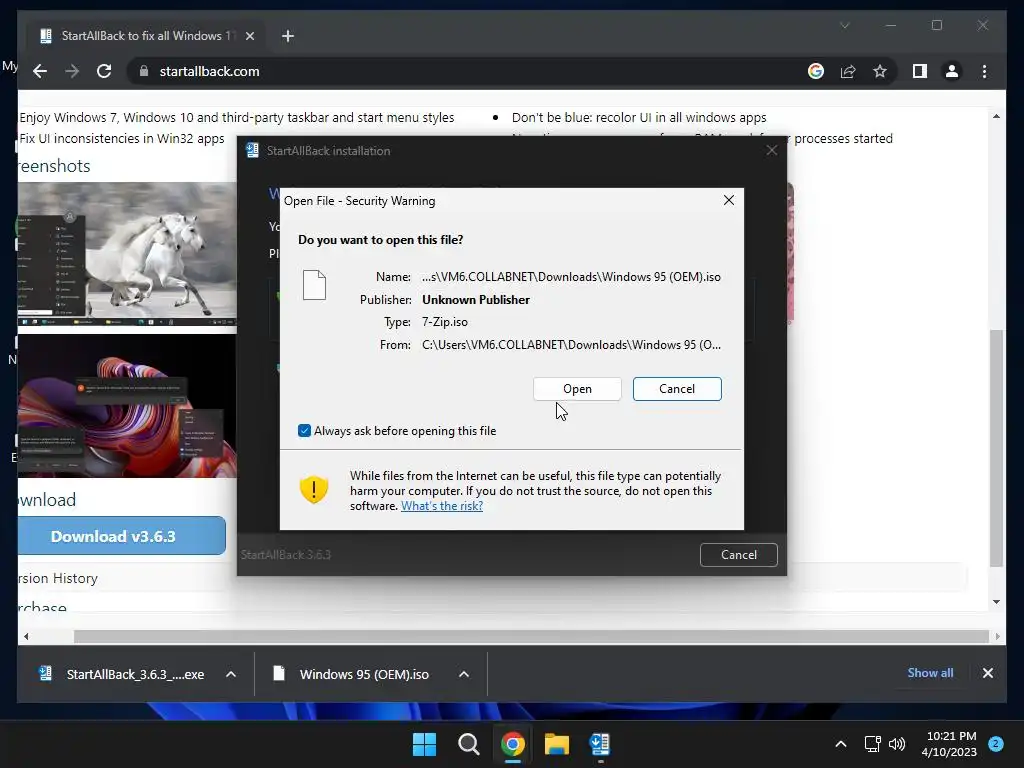Open the What's the risk? link
This screenshot has width=1024, height=768.
(x=441, y=505)
